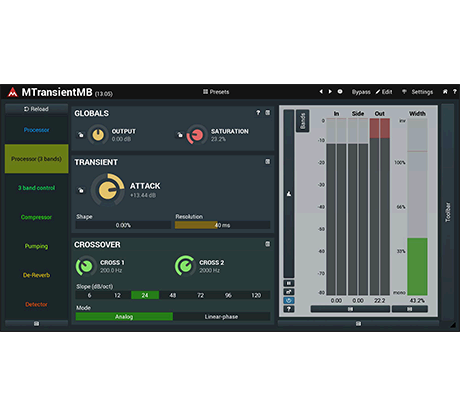Click the Reload button

click(36, 109)
